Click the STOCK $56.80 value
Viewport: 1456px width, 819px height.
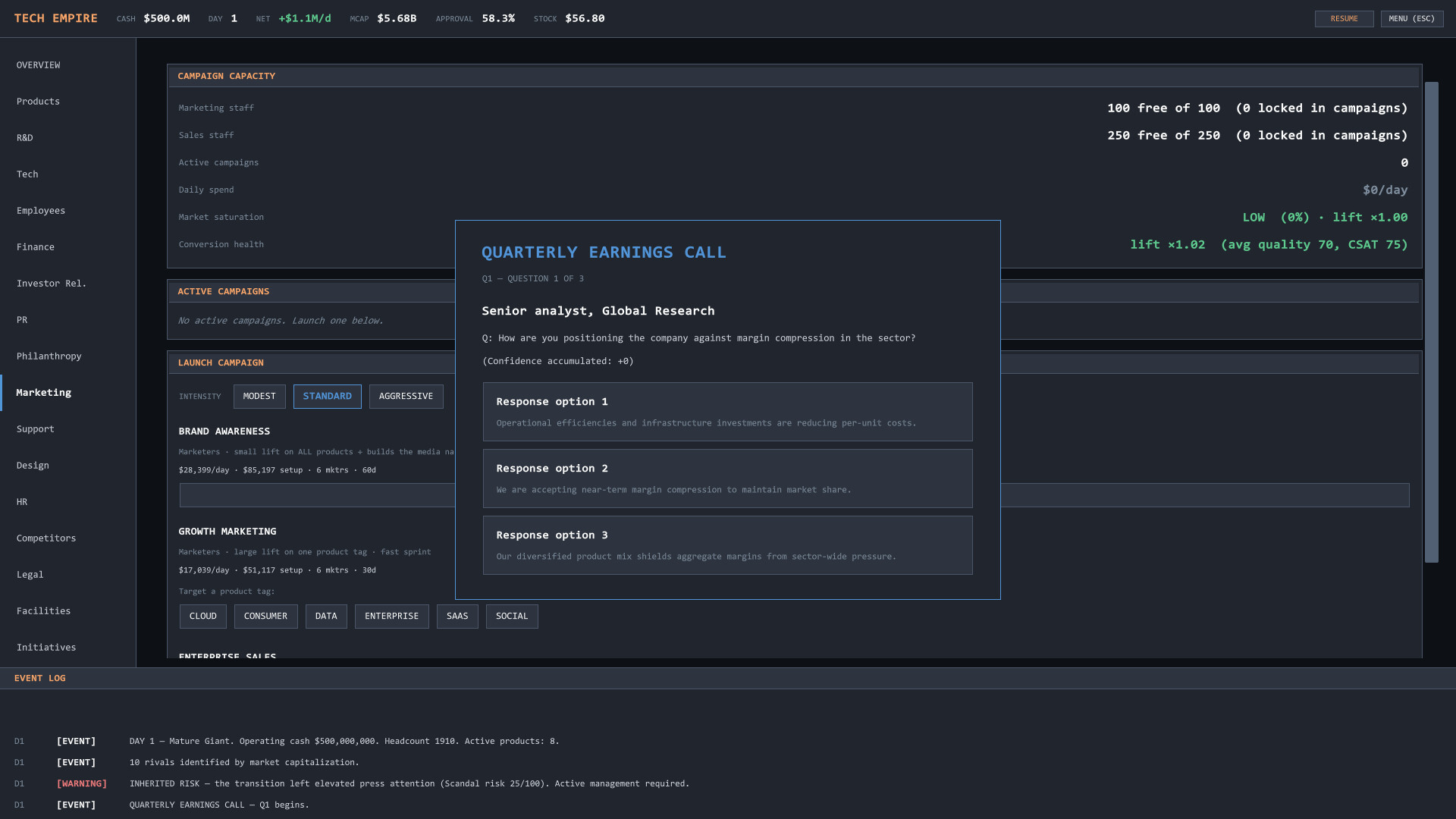585,18
